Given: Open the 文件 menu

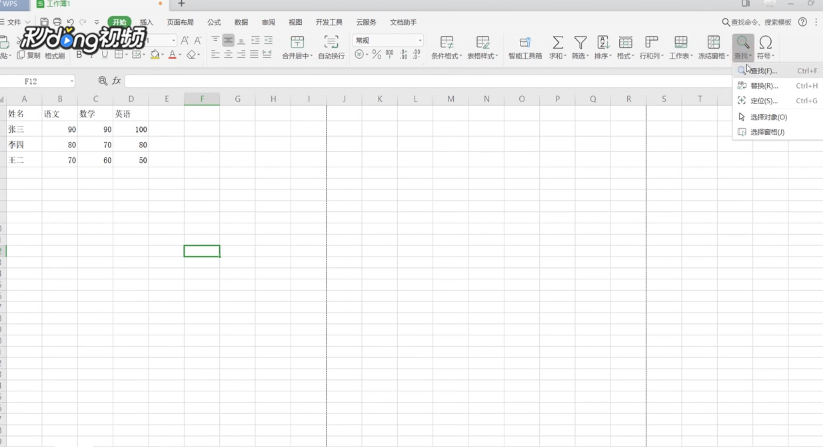Looking at the screenshot, I should [x=14, y=22].
